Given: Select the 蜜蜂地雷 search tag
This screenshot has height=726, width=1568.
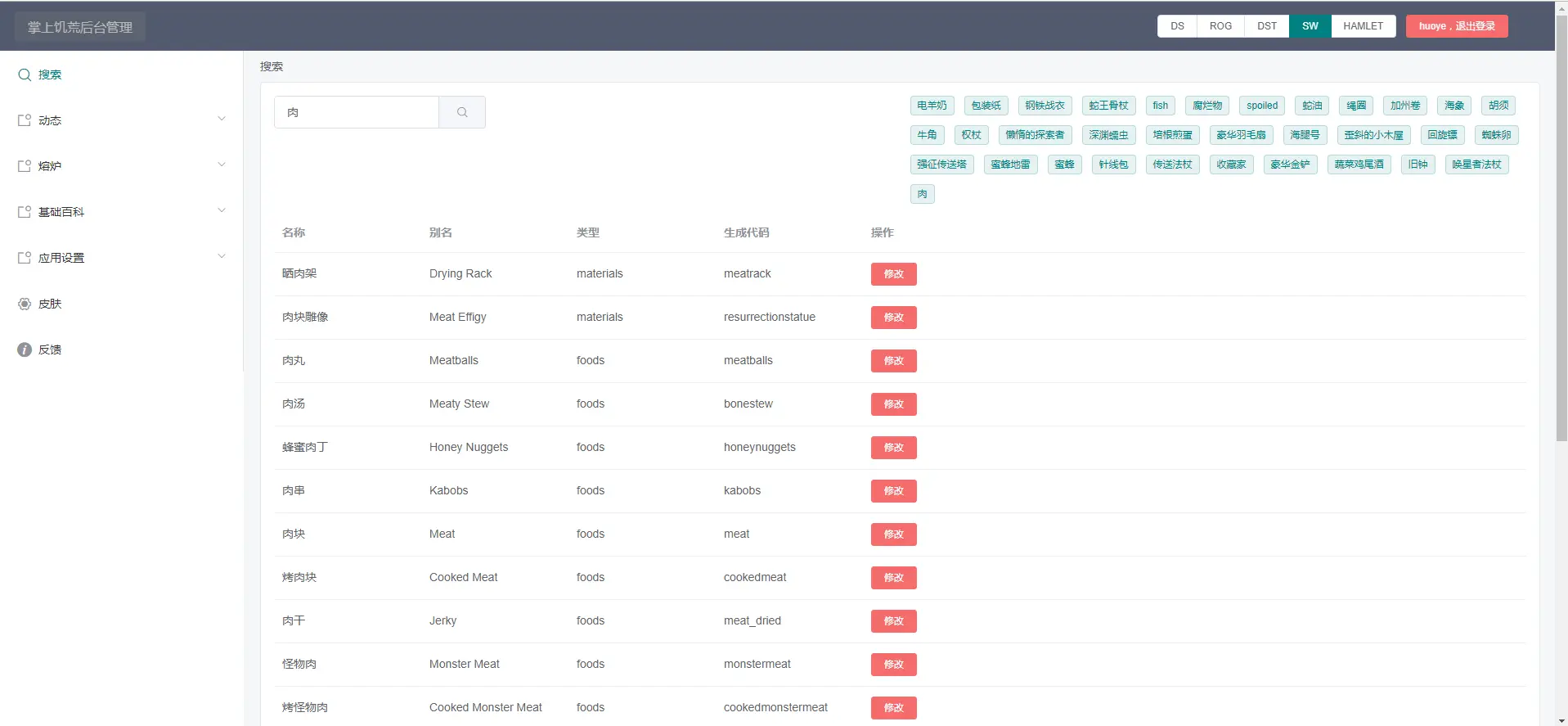Looking at the screenshot, I should click(1010, 165).
